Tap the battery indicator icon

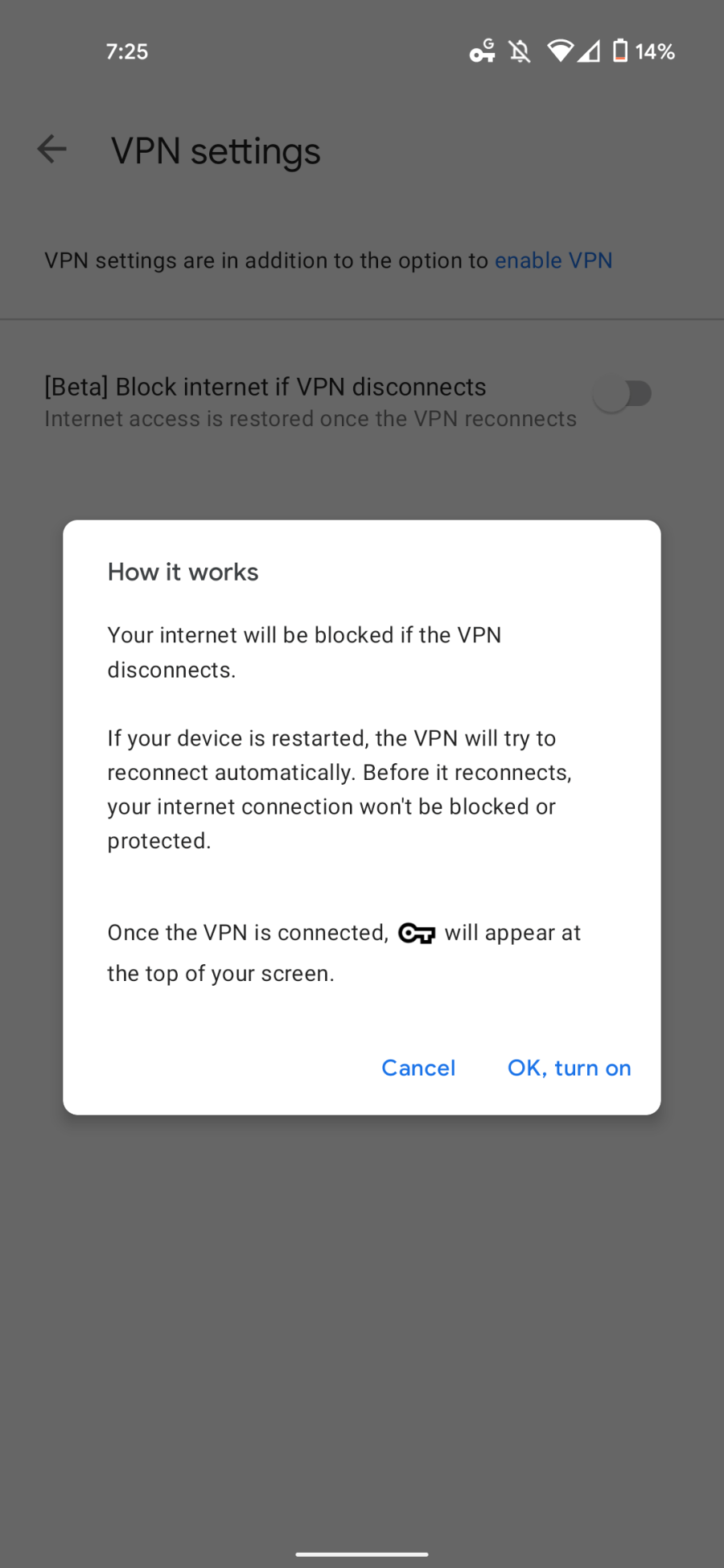tap(619, 51)
